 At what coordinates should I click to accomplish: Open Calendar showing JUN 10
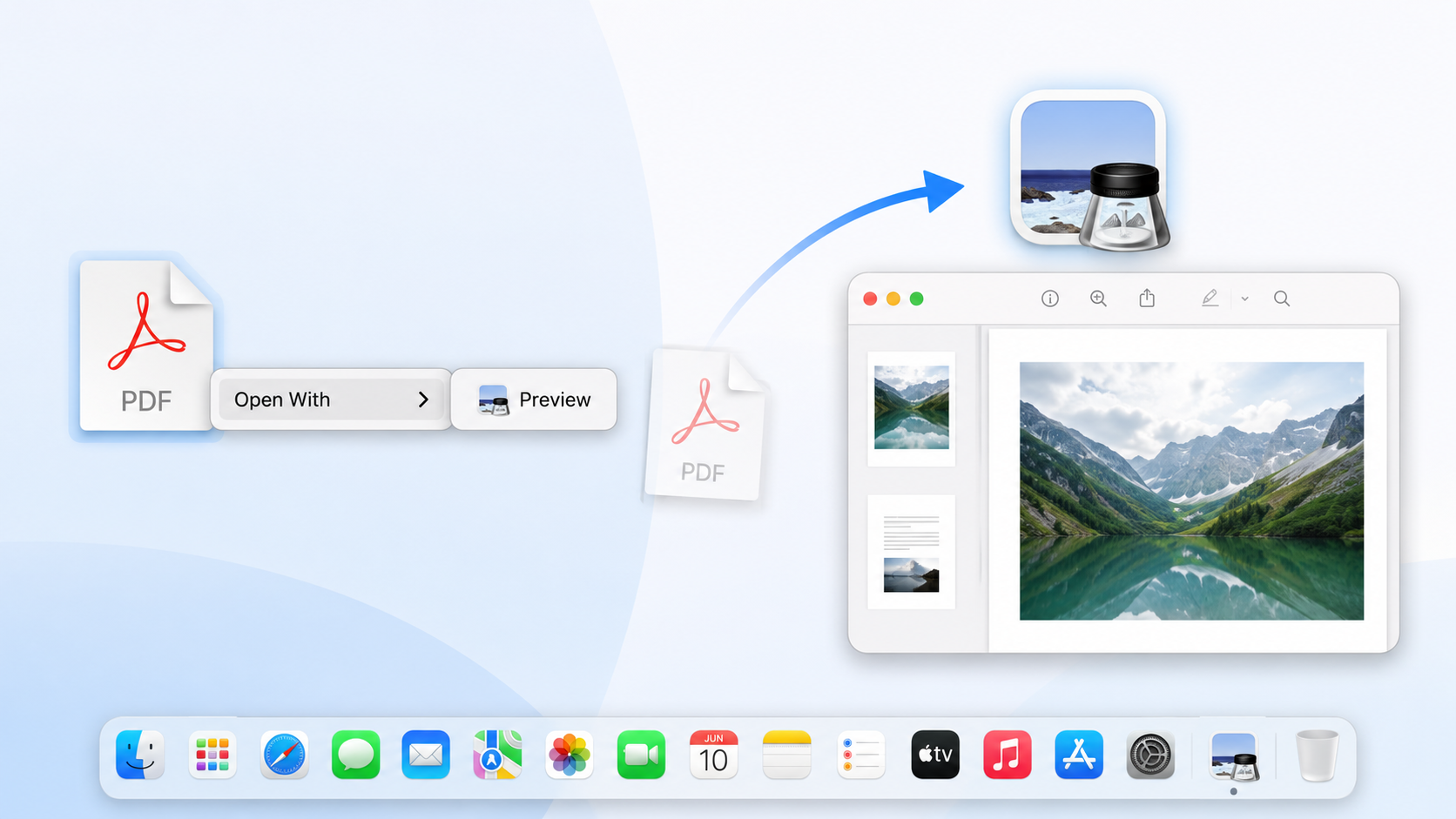713,755
